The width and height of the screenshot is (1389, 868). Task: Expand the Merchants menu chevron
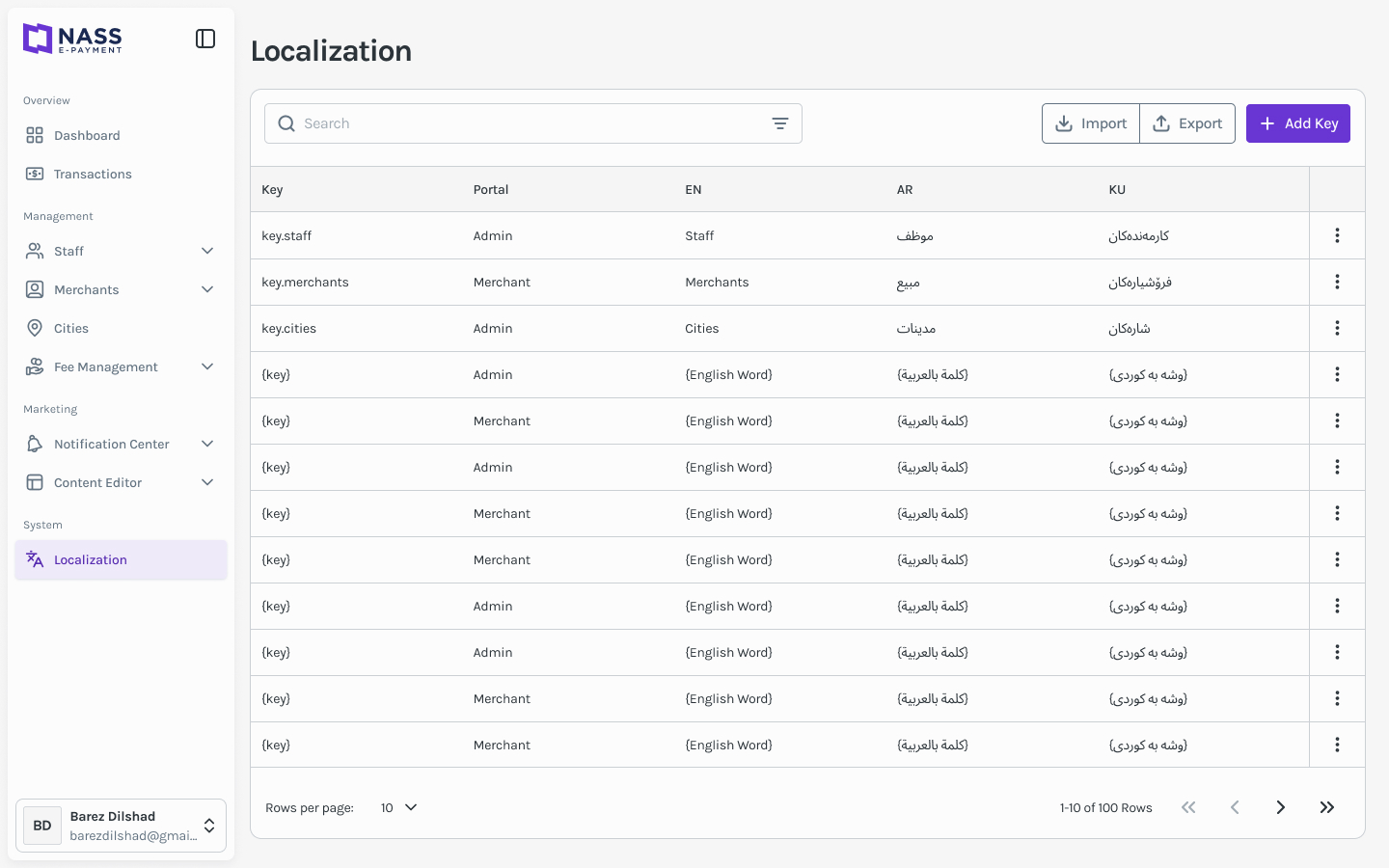pyautogui.click(x=207, y=289)
